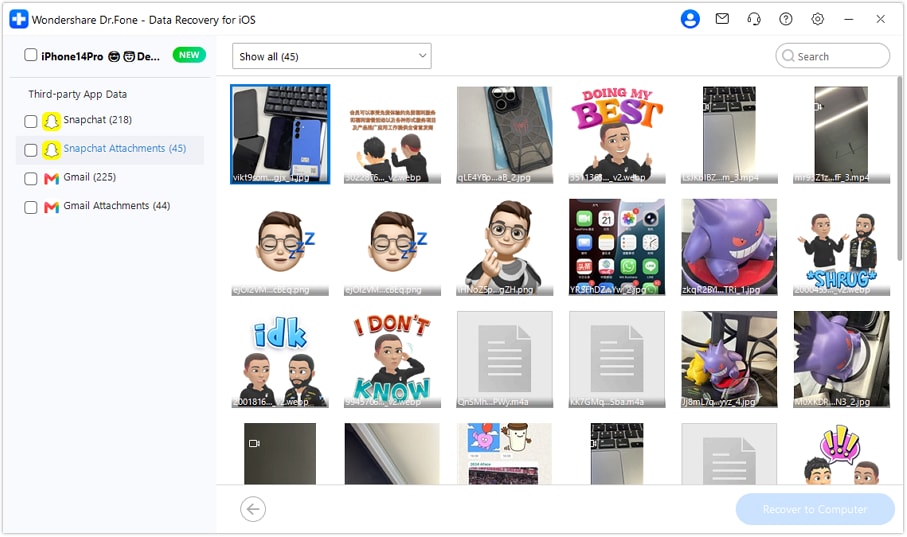907x537 pixels.
Task: Select the Gengar and Pikachu yvz_4.jpg thumbnail
Action: pos(729,359)
